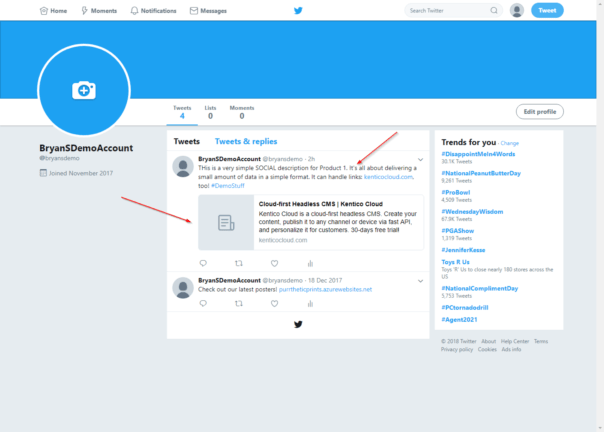This screenshot has width=604, height=432.
Task: Click the Edit profile button
Action: pos(540,112)
